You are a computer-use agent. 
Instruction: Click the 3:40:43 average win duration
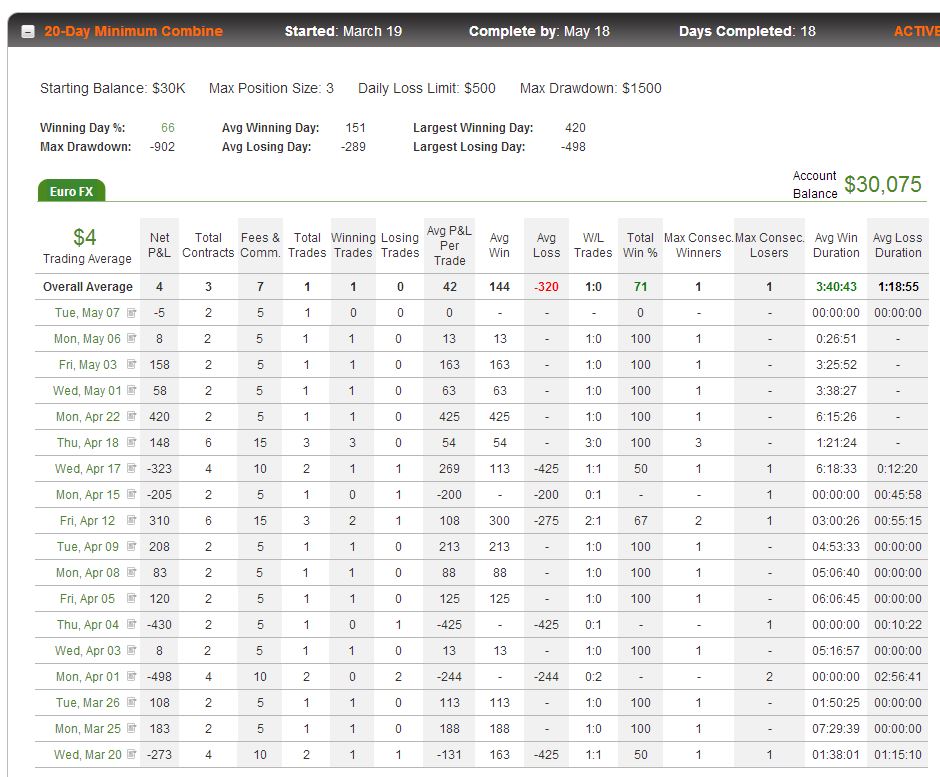tap(836, 287)
